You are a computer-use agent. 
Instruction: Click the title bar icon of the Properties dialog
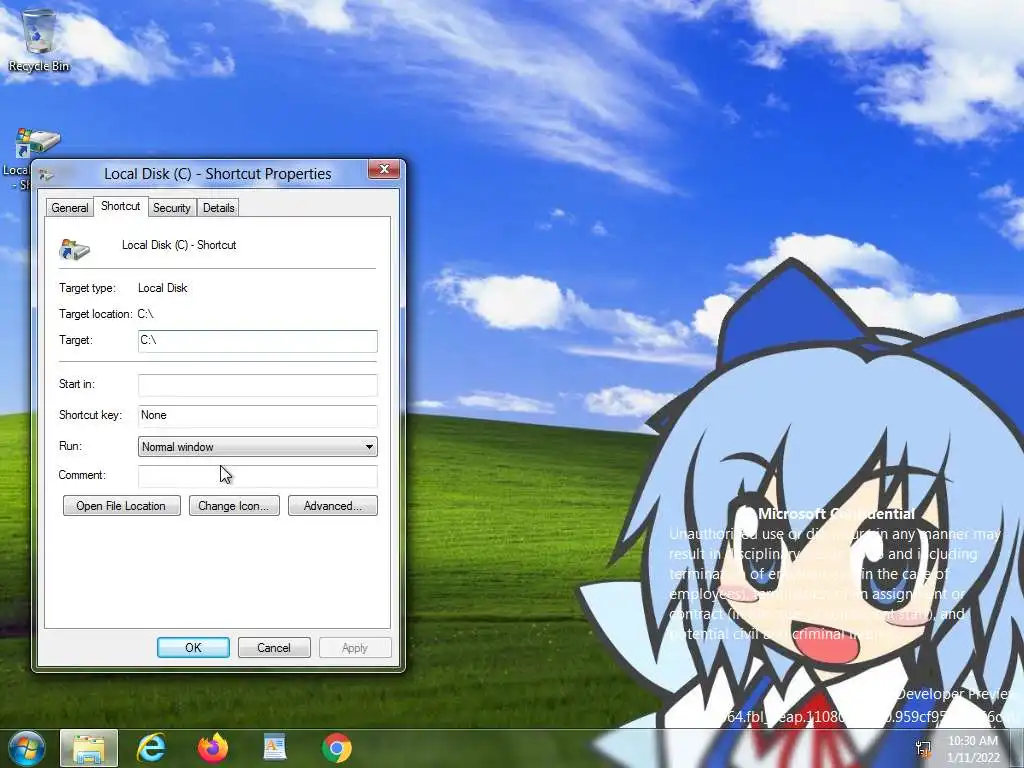click(x=46, y=174)
